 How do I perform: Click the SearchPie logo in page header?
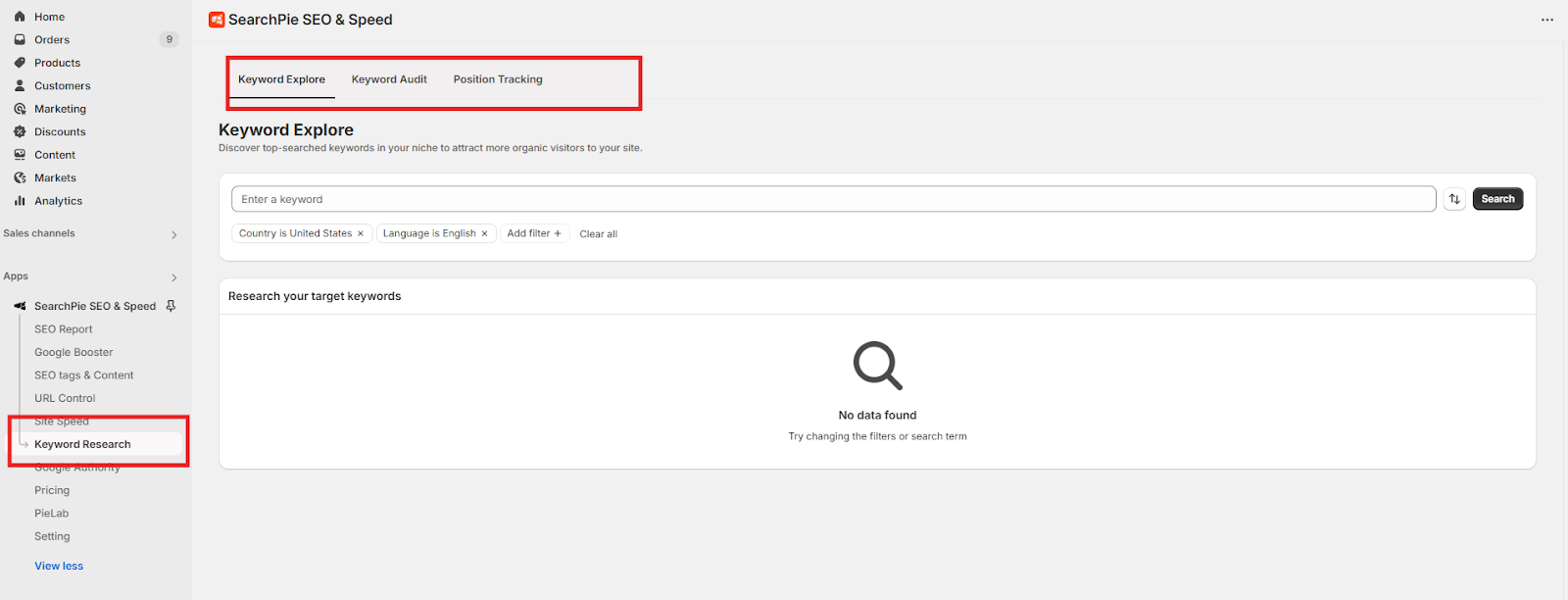point(217,20)
